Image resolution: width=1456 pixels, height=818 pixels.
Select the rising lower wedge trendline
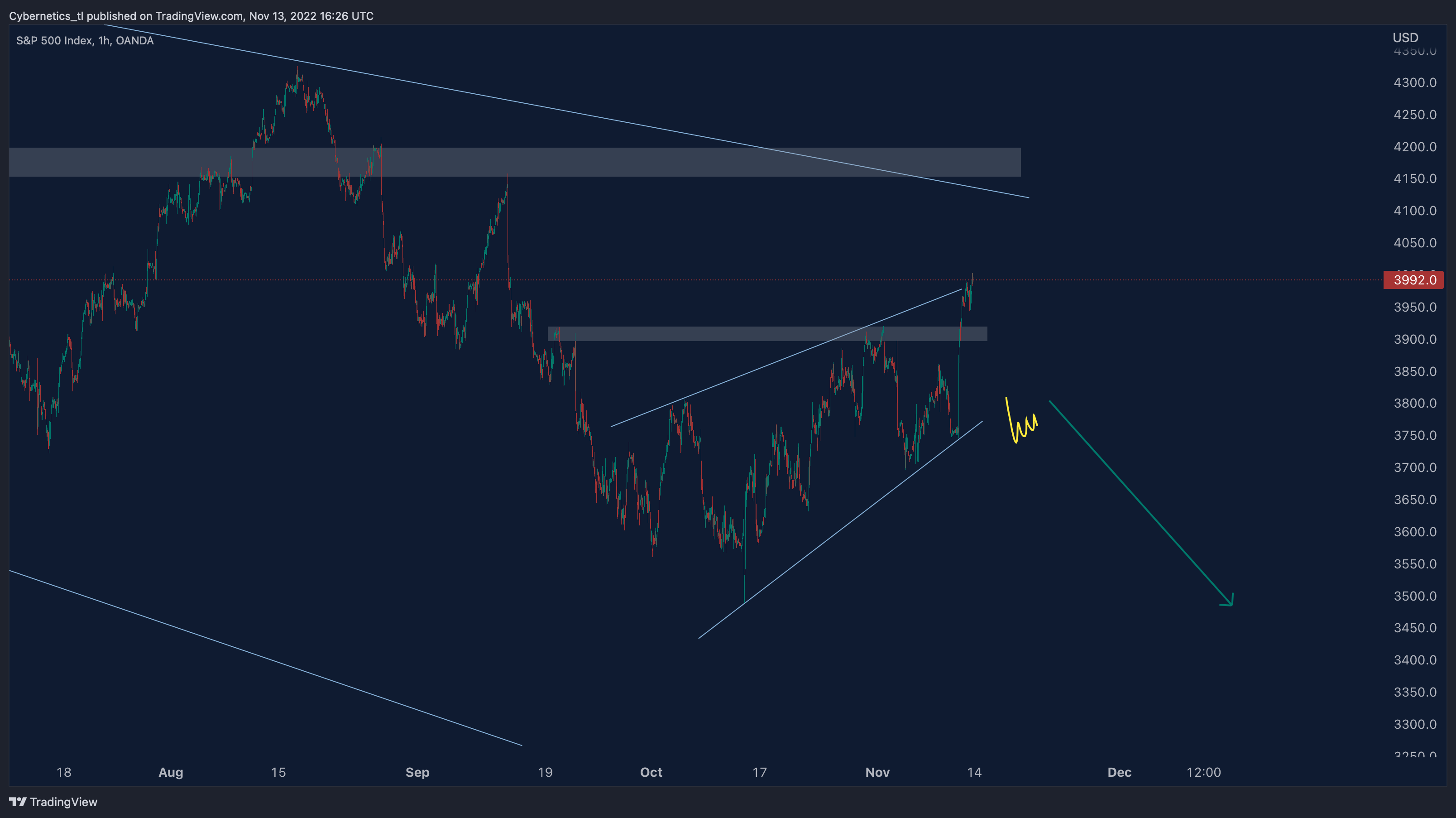click(840, 530)
